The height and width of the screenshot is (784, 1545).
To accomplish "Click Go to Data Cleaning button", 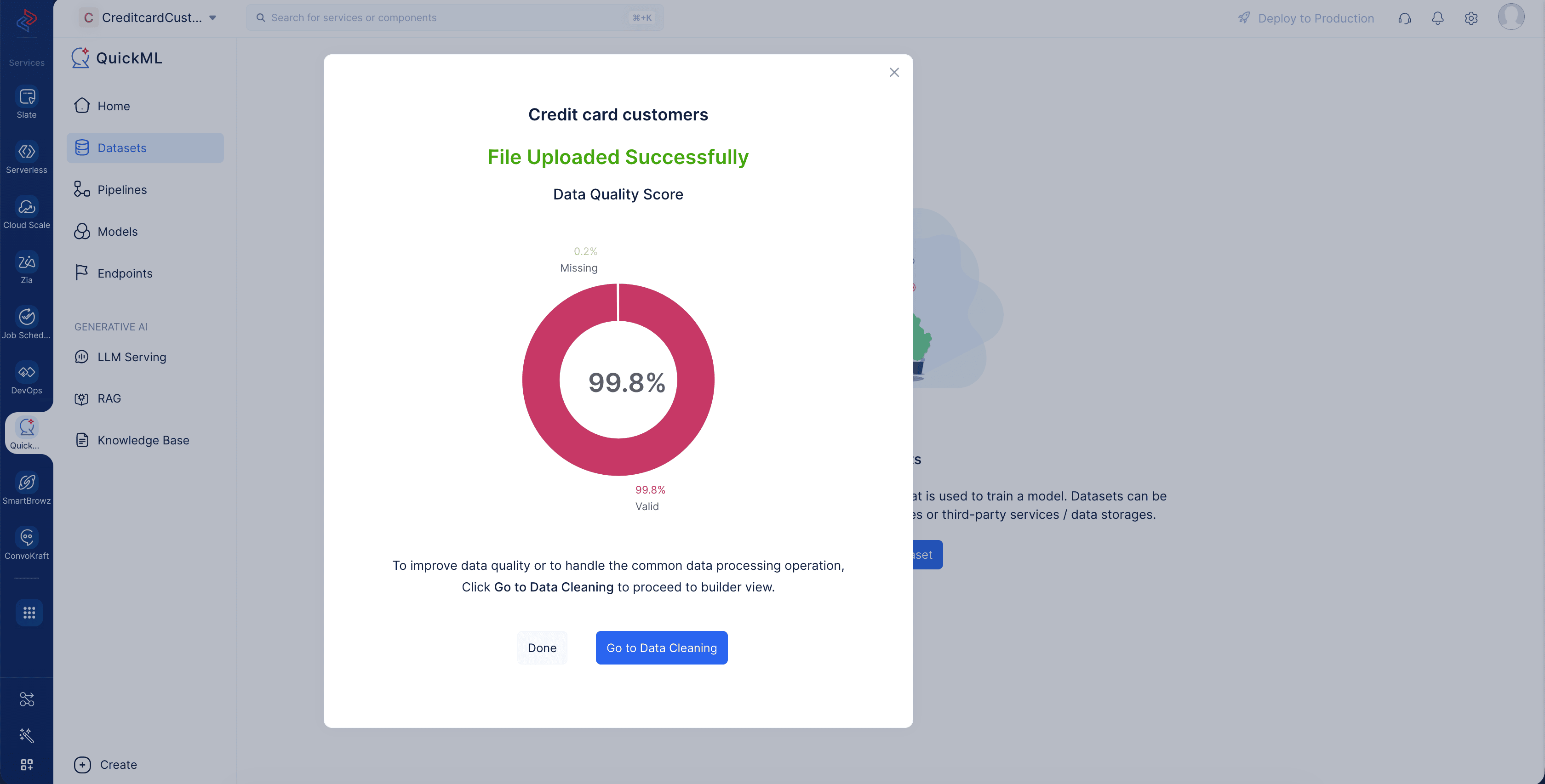I will point(662,648).
